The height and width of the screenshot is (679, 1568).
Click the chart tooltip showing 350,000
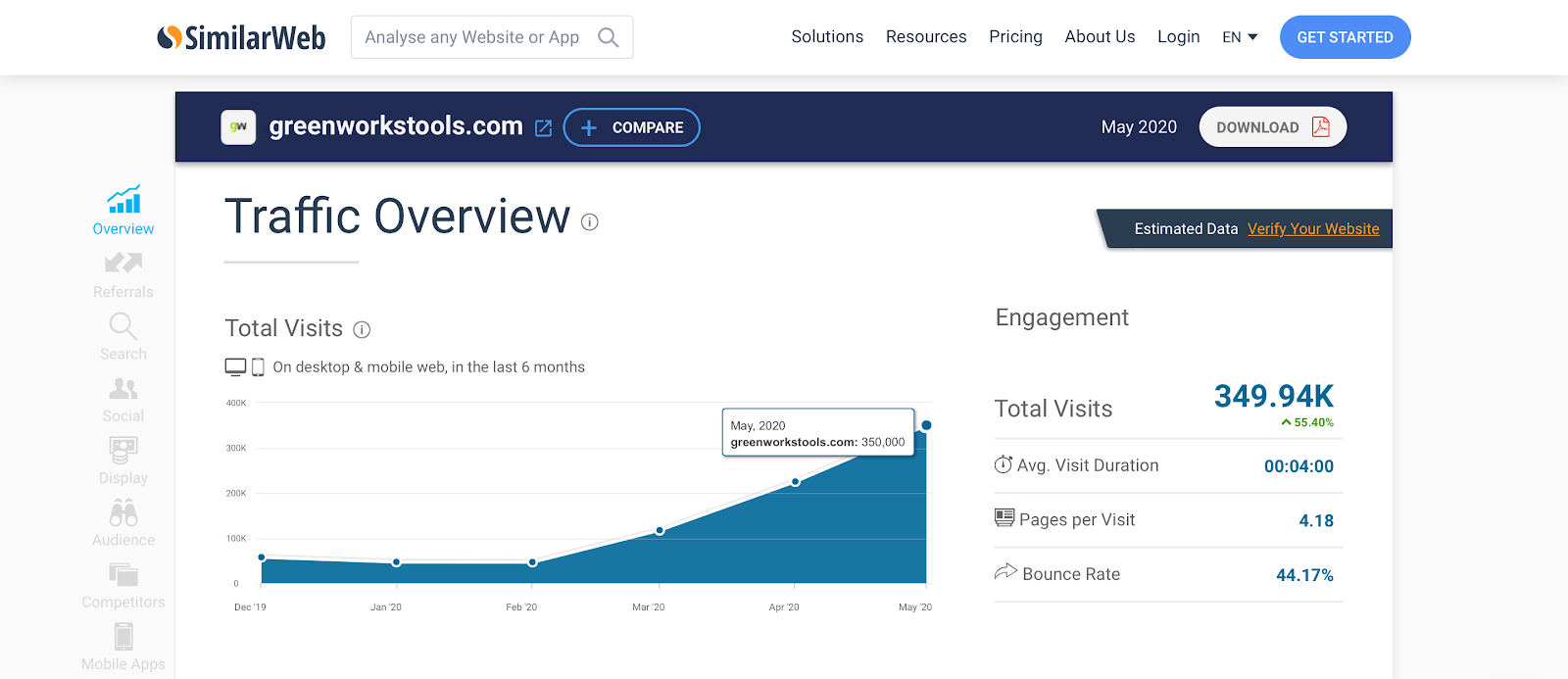[818, 433]
